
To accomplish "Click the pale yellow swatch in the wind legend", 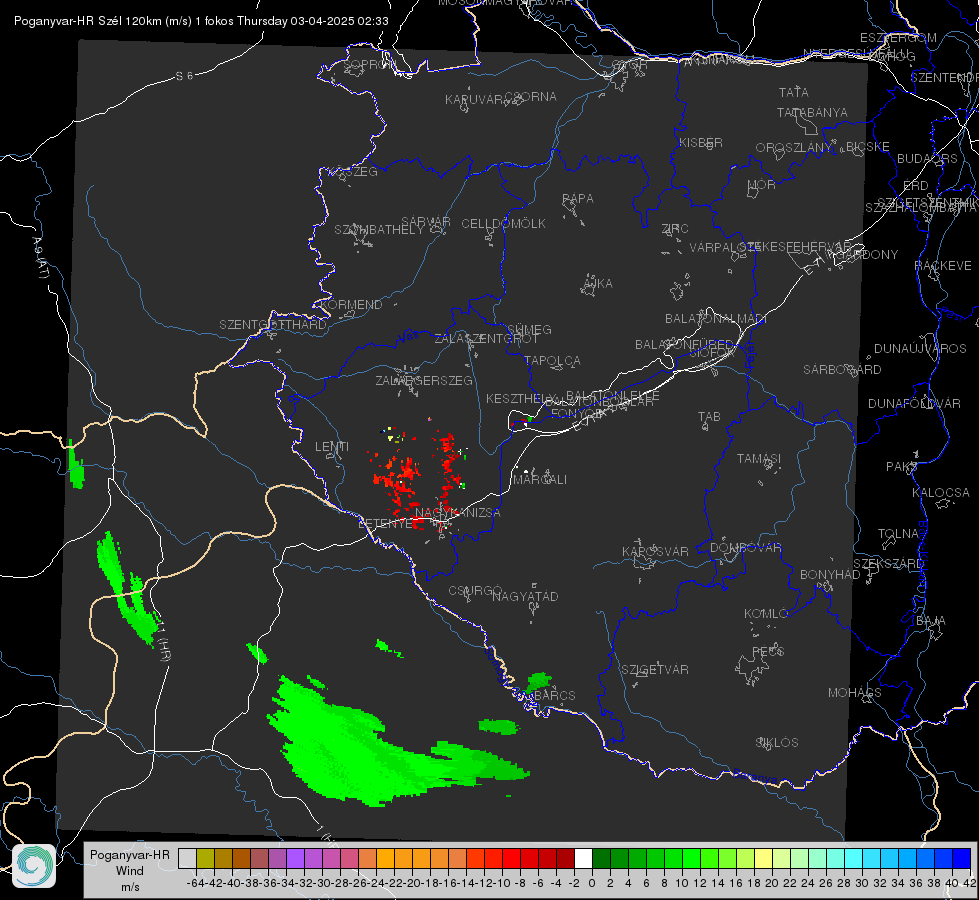I will point(763,859).
